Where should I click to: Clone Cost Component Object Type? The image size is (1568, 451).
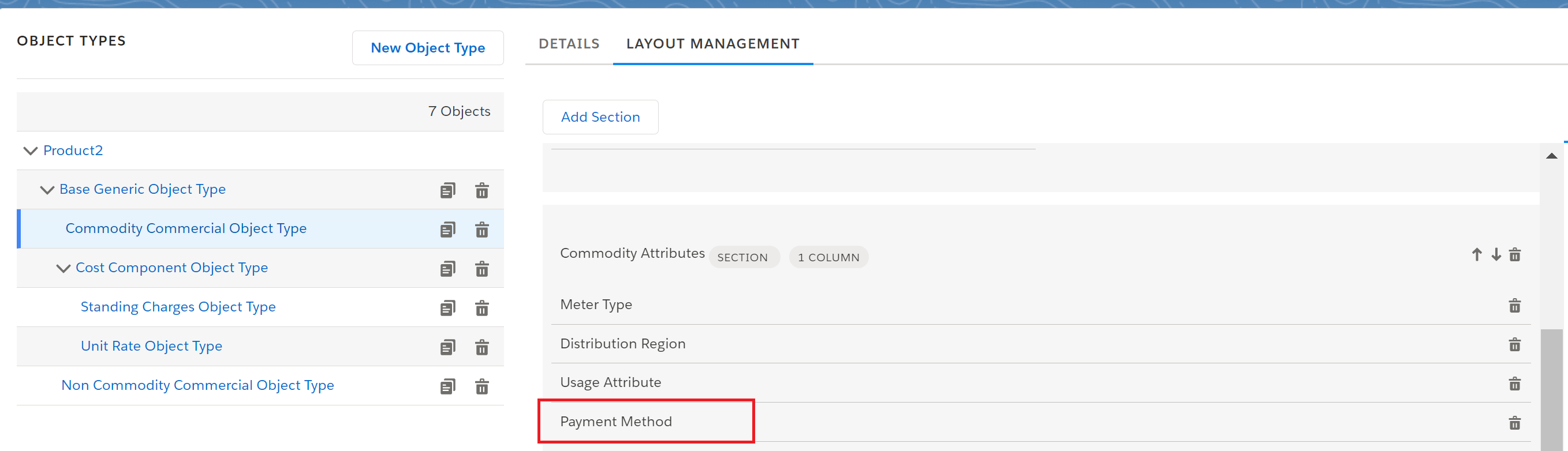point(447,269)
